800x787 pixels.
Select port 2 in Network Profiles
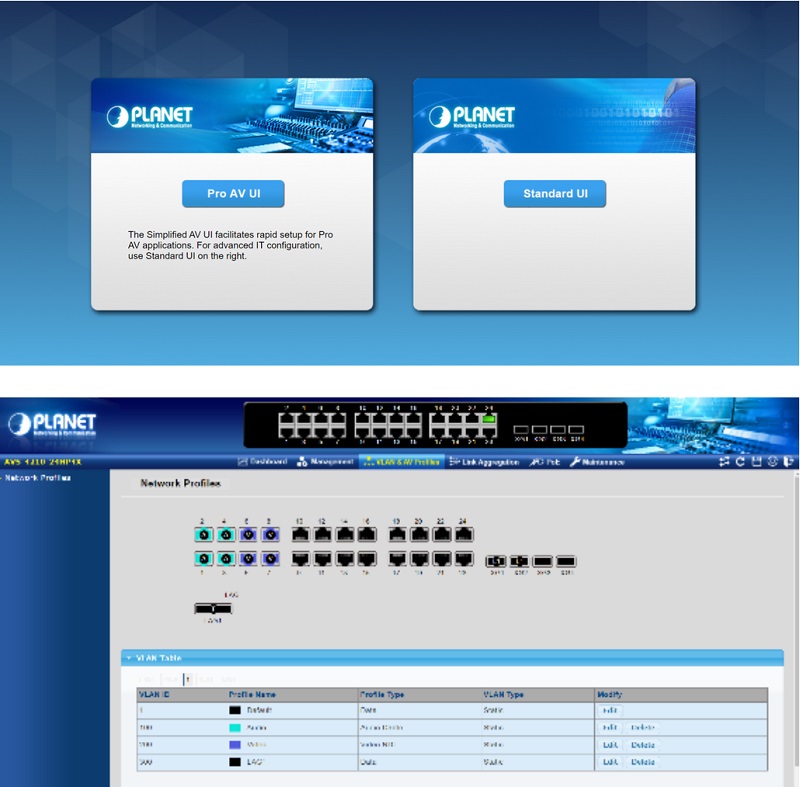[204, 535]
